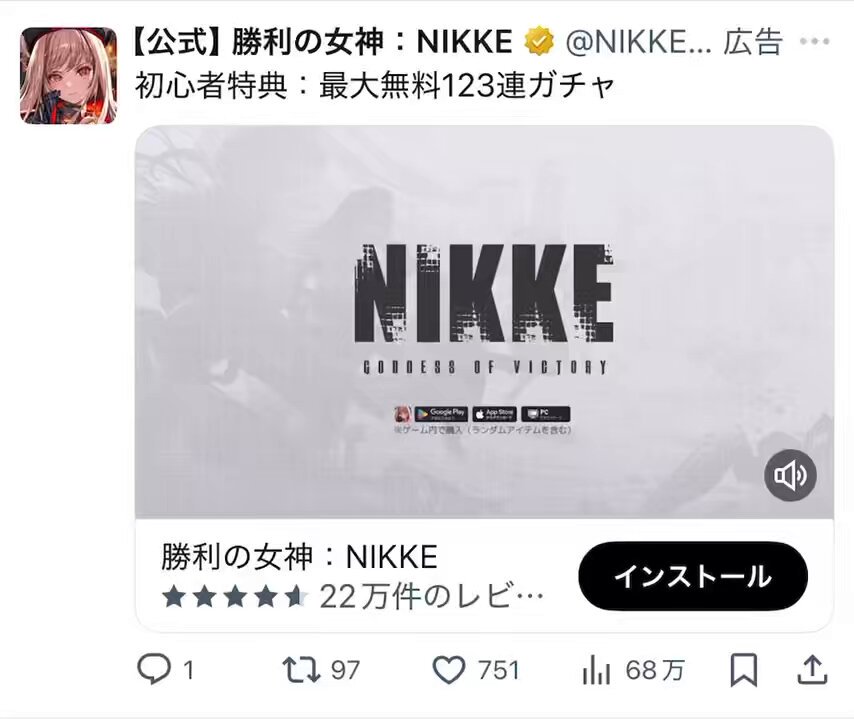Like the post with heart icon
Viewport: 854px width, 720px height.
(x=449, y=670)
